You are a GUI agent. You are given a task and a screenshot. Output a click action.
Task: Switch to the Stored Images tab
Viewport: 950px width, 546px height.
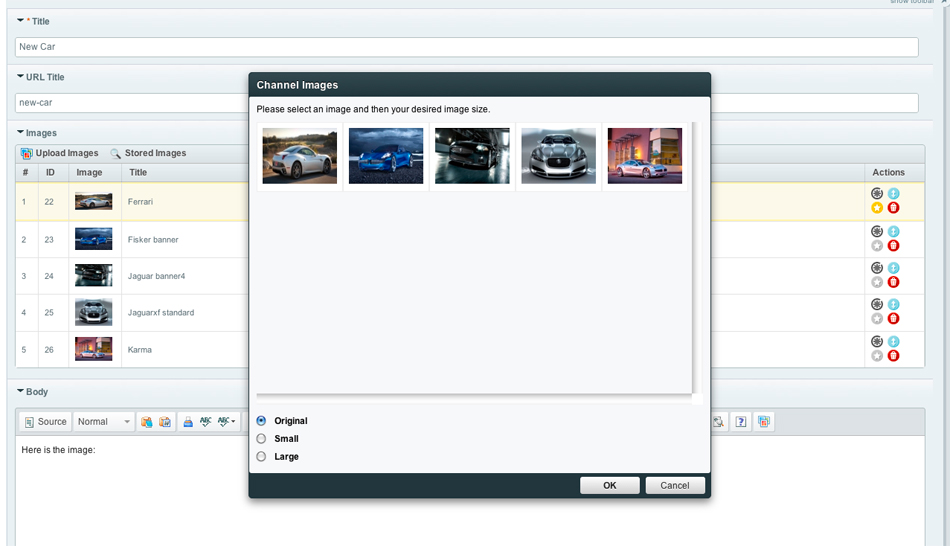click(148, 153)
